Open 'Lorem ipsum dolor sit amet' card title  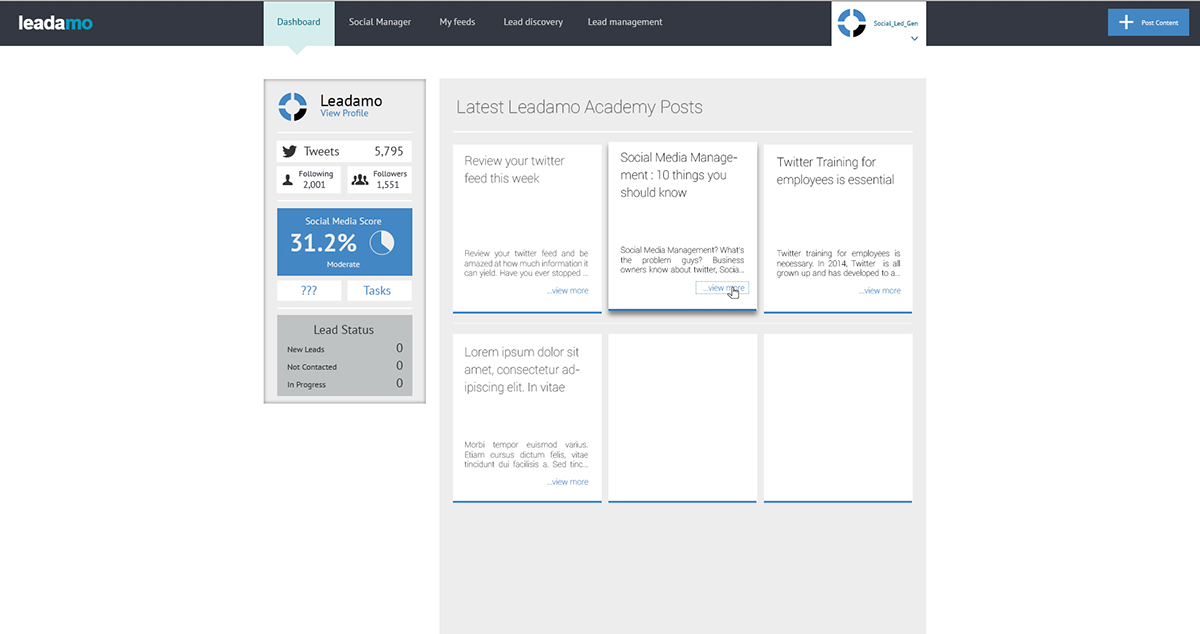(522, 370)
